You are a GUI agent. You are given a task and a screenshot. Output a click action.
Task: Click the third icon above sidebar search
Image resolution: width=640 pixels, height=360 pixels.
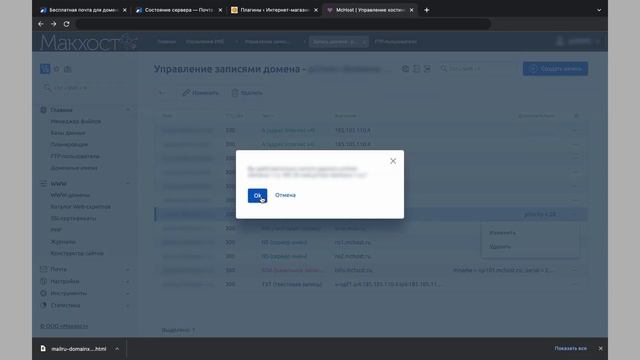(68, 69)
